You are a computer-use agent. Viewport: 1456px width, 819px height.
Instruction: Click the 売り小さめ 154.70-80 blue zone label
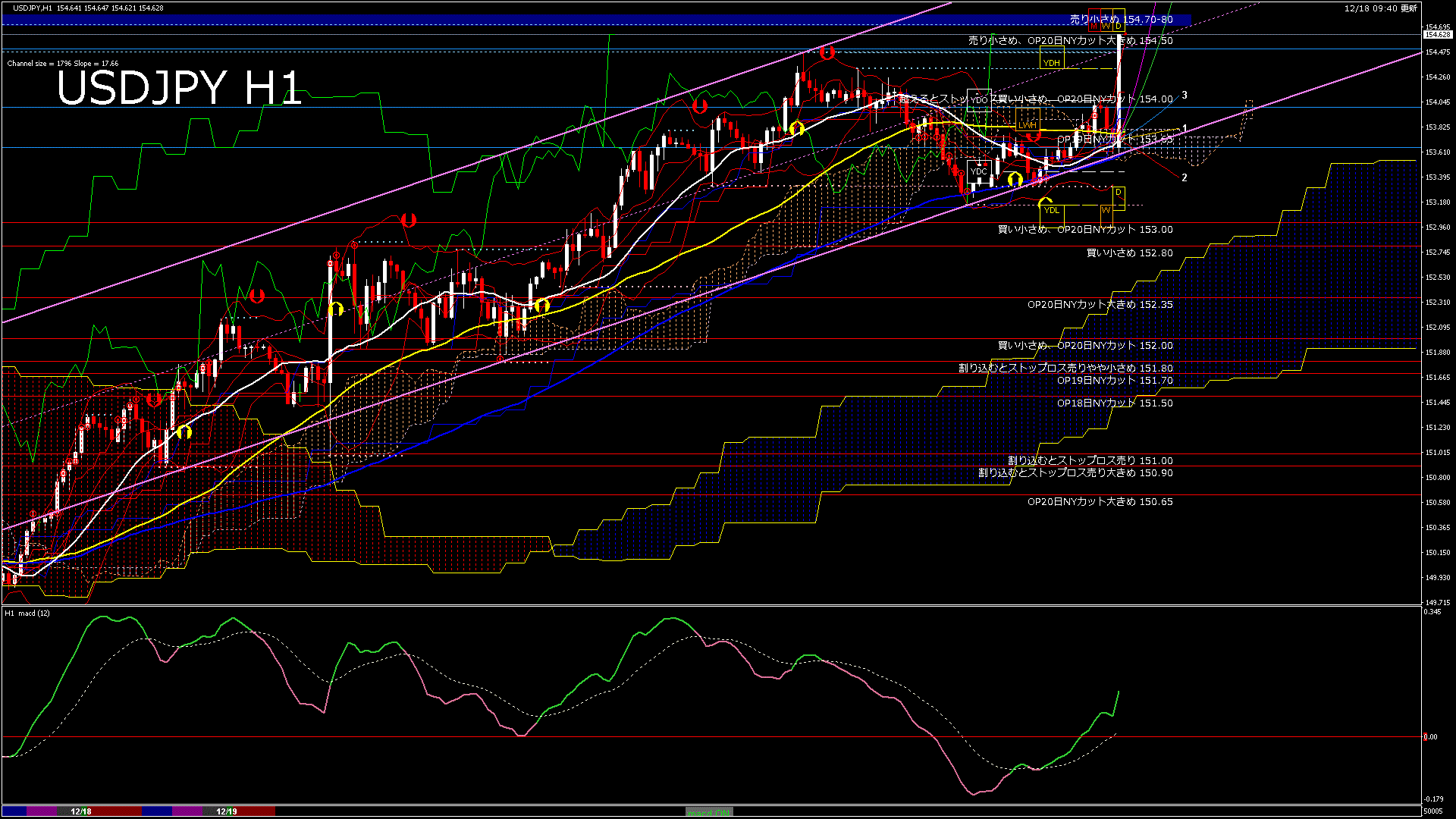[x=1121, y=20]
